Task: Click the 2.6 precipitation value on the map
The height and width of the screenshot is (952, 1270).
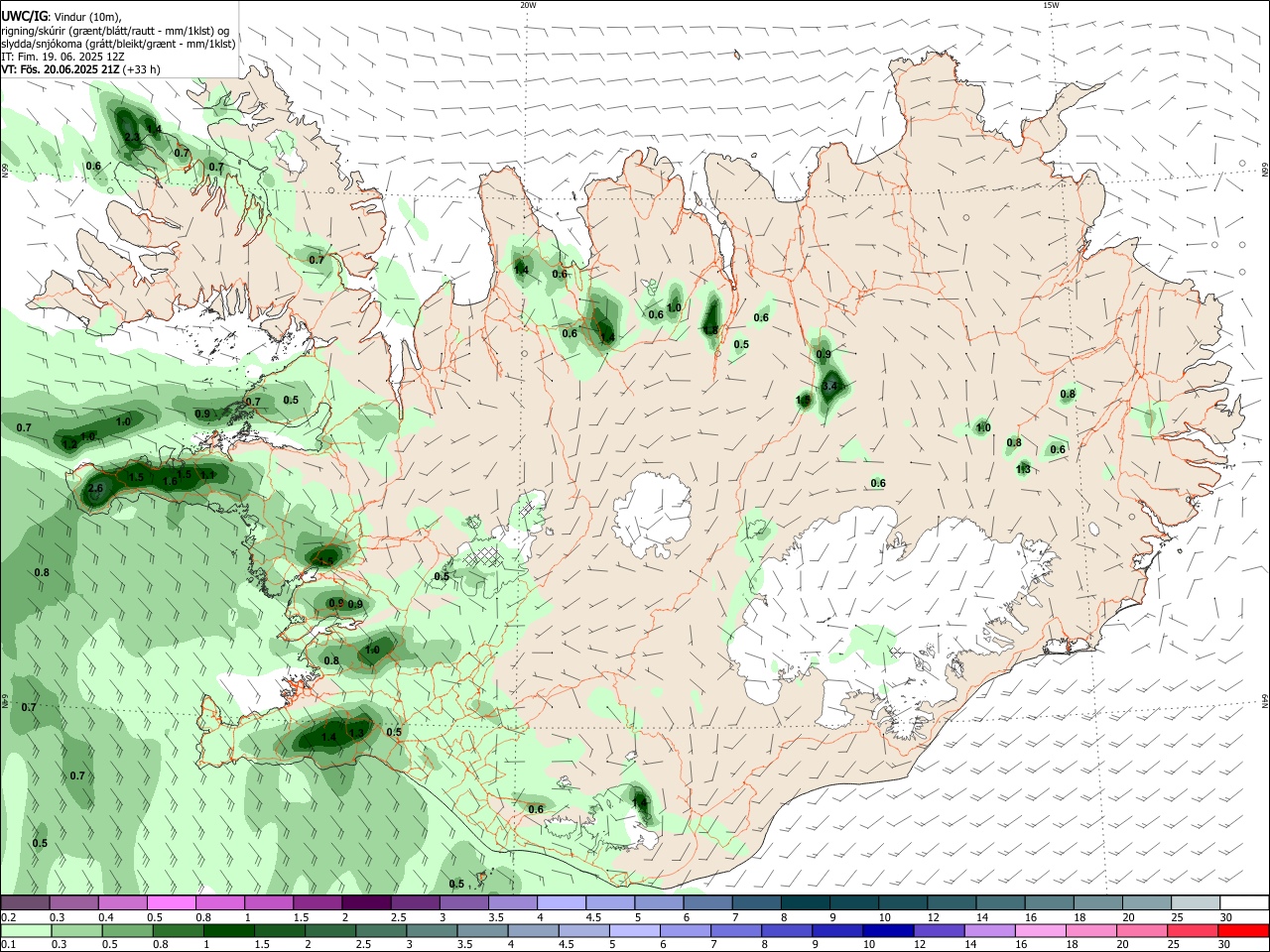Action: (96, 488)
